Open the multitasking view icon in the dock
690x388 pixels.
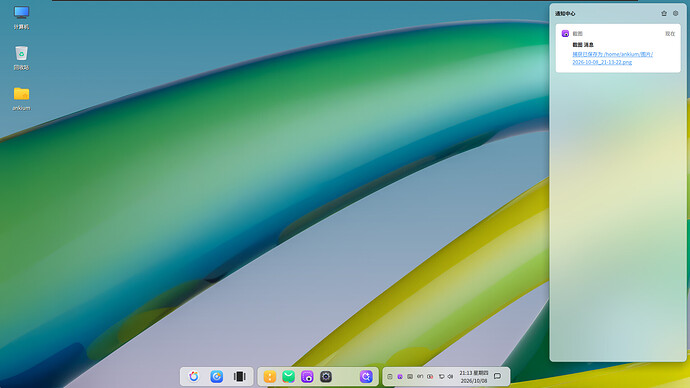[239, 376]
